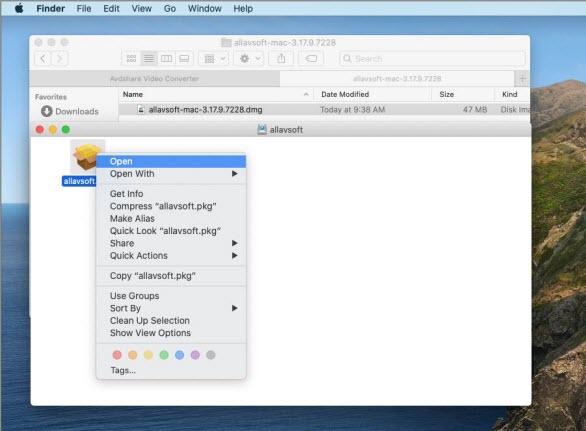
Task: Choose Make Alias
Action: pyautogui.click(x=171, y=218)
